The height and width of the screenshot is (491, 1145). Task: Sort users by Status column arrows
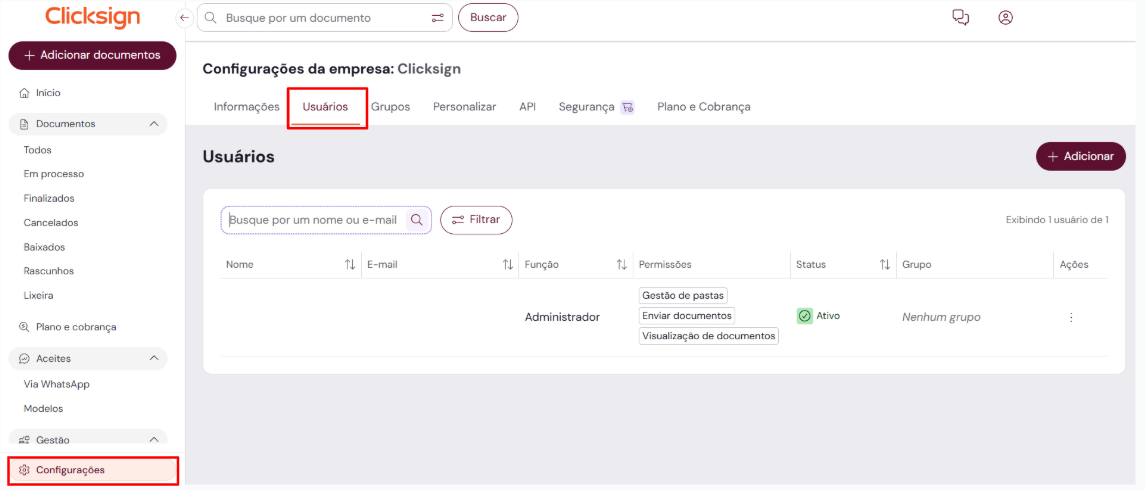point(884,265)
